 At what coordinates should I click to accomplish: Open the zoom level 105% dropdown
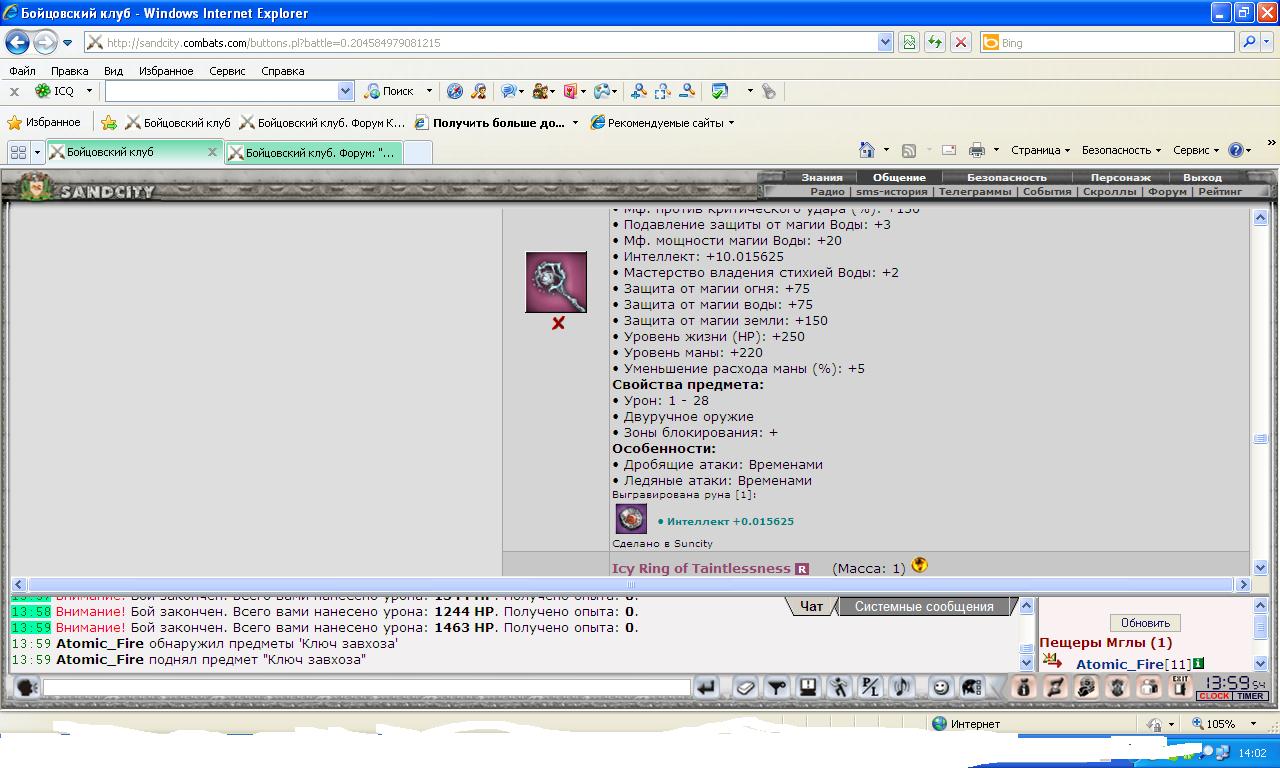(1253, 723)
